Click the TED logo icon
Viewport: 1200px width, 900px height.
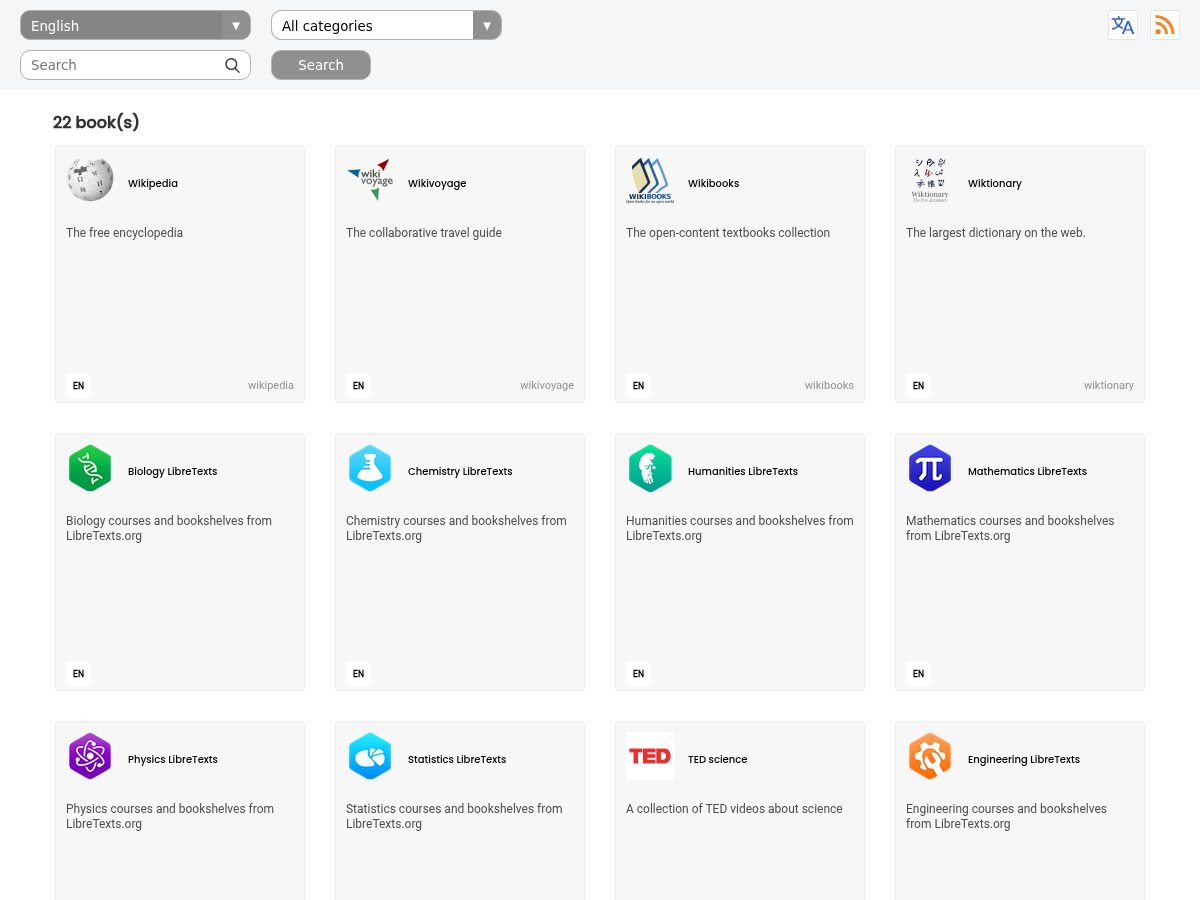(x=650, y=756)
